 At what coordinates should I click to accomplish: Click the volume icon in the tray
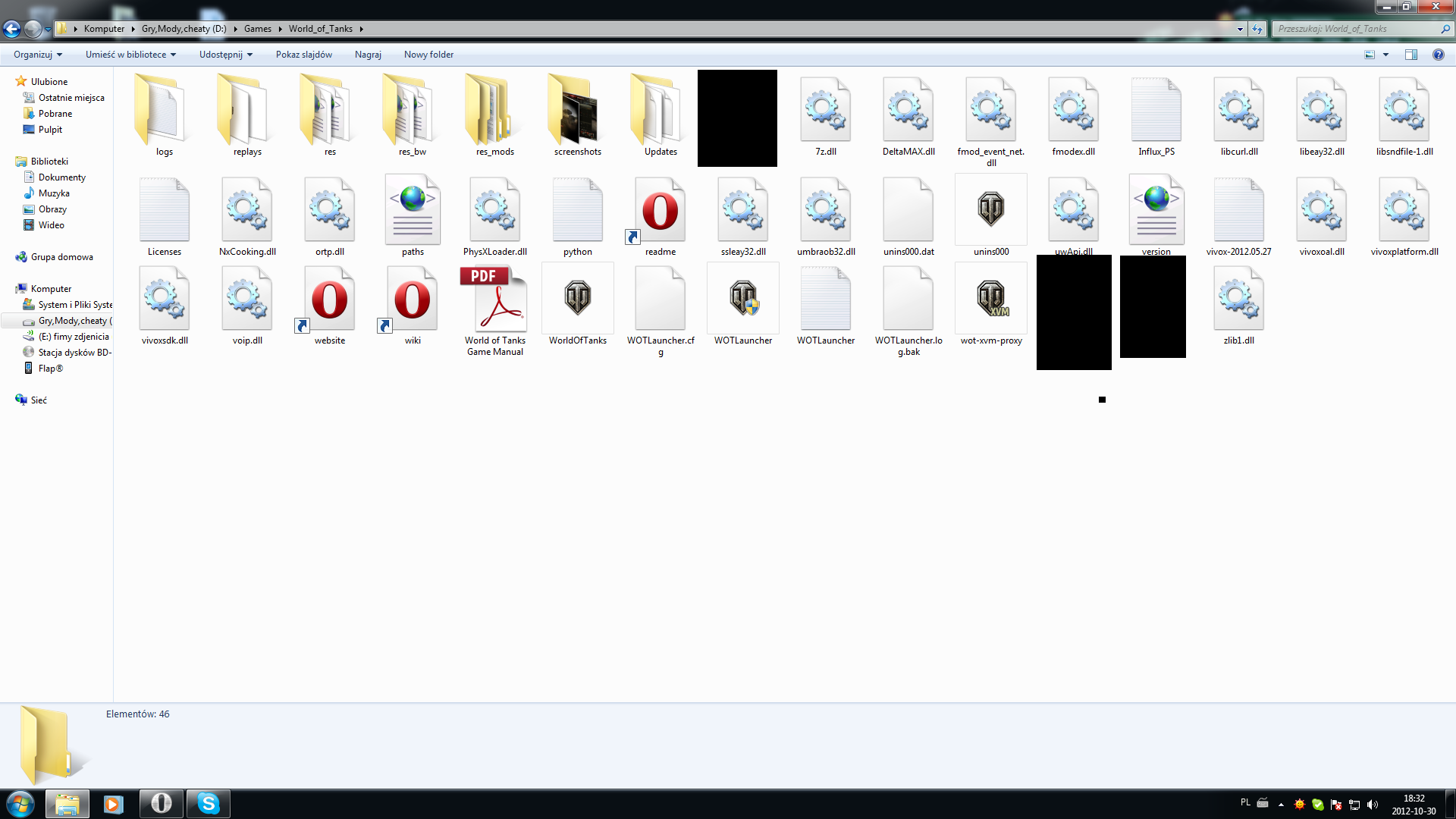coord(1373,805)
